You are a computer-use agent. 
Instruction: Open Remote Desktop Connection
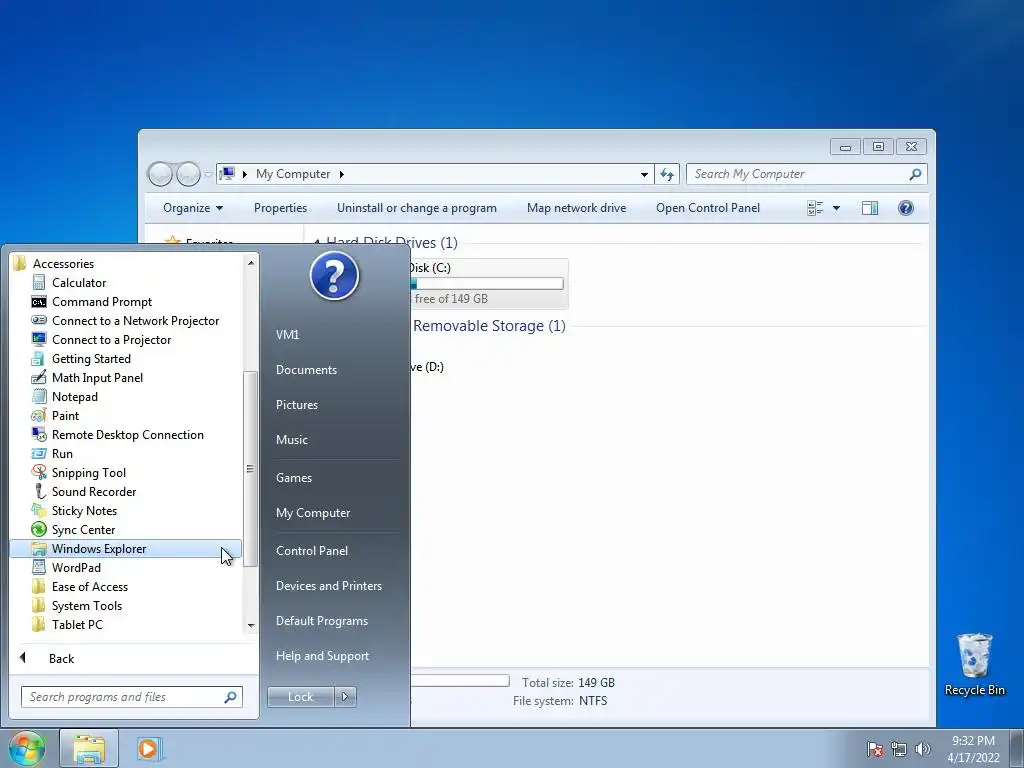pyautogui.click(x=127, y=434)
